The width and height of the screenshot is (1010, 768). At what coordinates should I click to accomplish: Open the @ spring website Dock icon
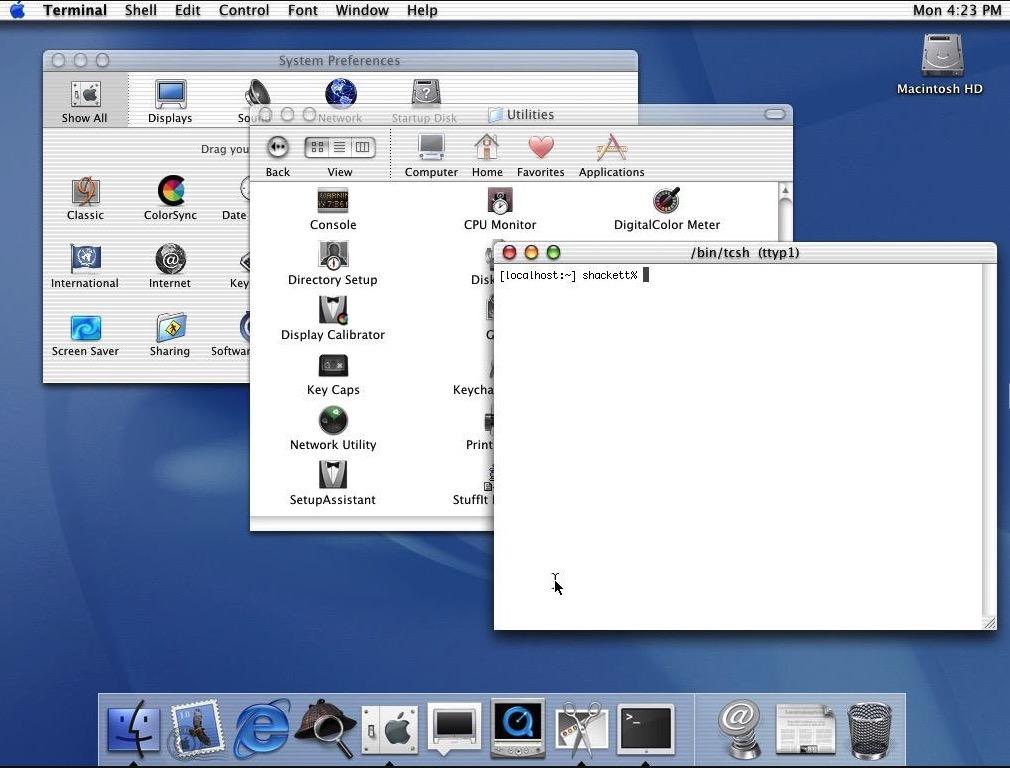pyautogui.click(x=739, y=729)
